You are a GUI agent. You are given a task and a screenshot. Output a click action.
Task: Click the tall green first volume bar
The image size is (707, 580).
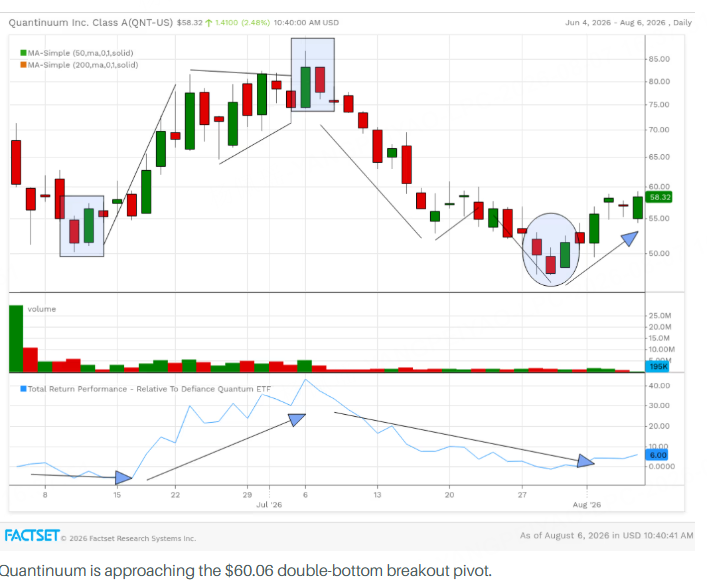tap(16, 339)
